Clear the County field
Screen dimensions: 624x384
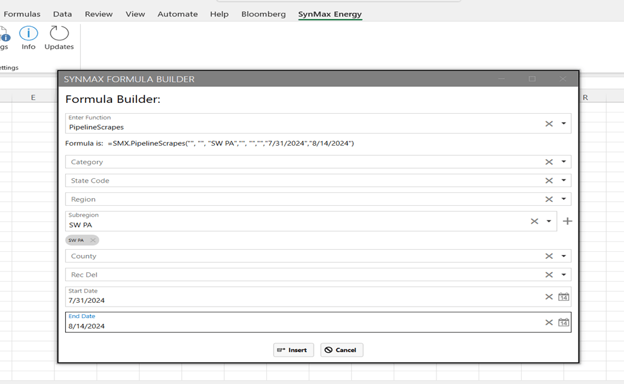(549, 256)
